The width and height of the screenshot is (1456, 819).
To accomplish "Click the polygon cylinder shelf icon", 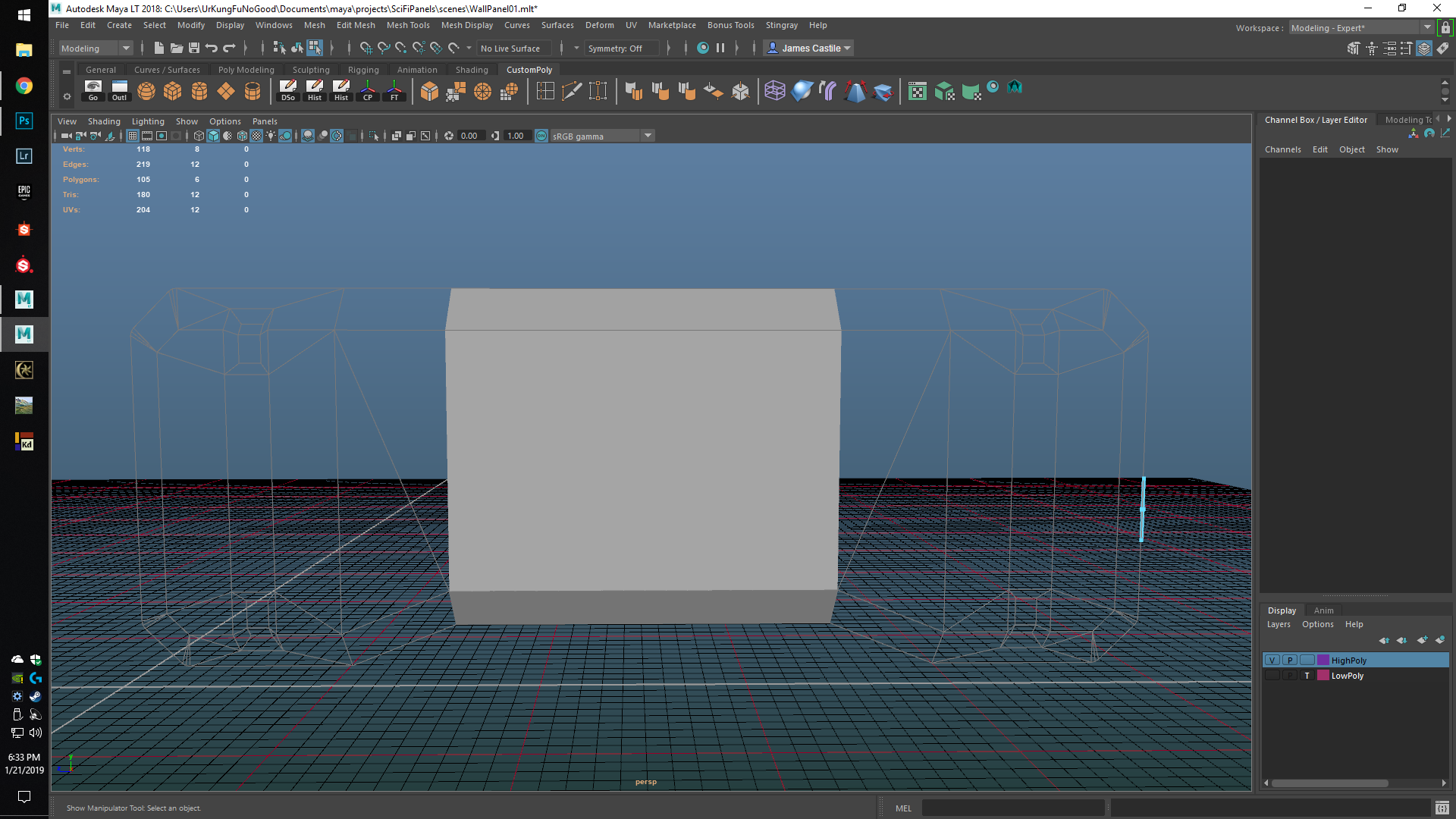I will tap(199, 91).
